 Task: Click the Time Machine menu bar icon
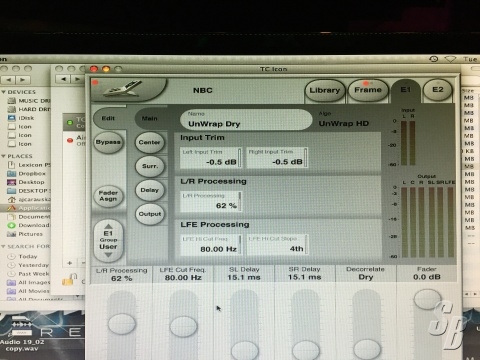tap(433, 59)
